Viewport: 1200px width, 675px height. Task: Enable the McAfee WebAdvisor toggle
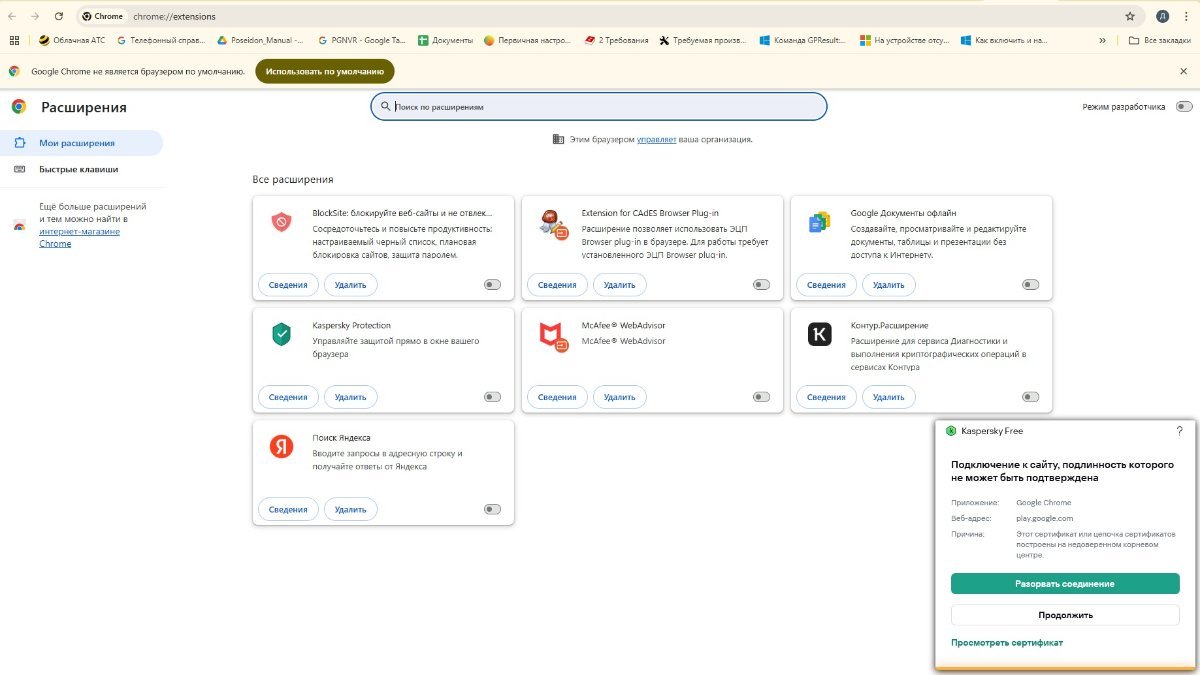click(761, 397)
